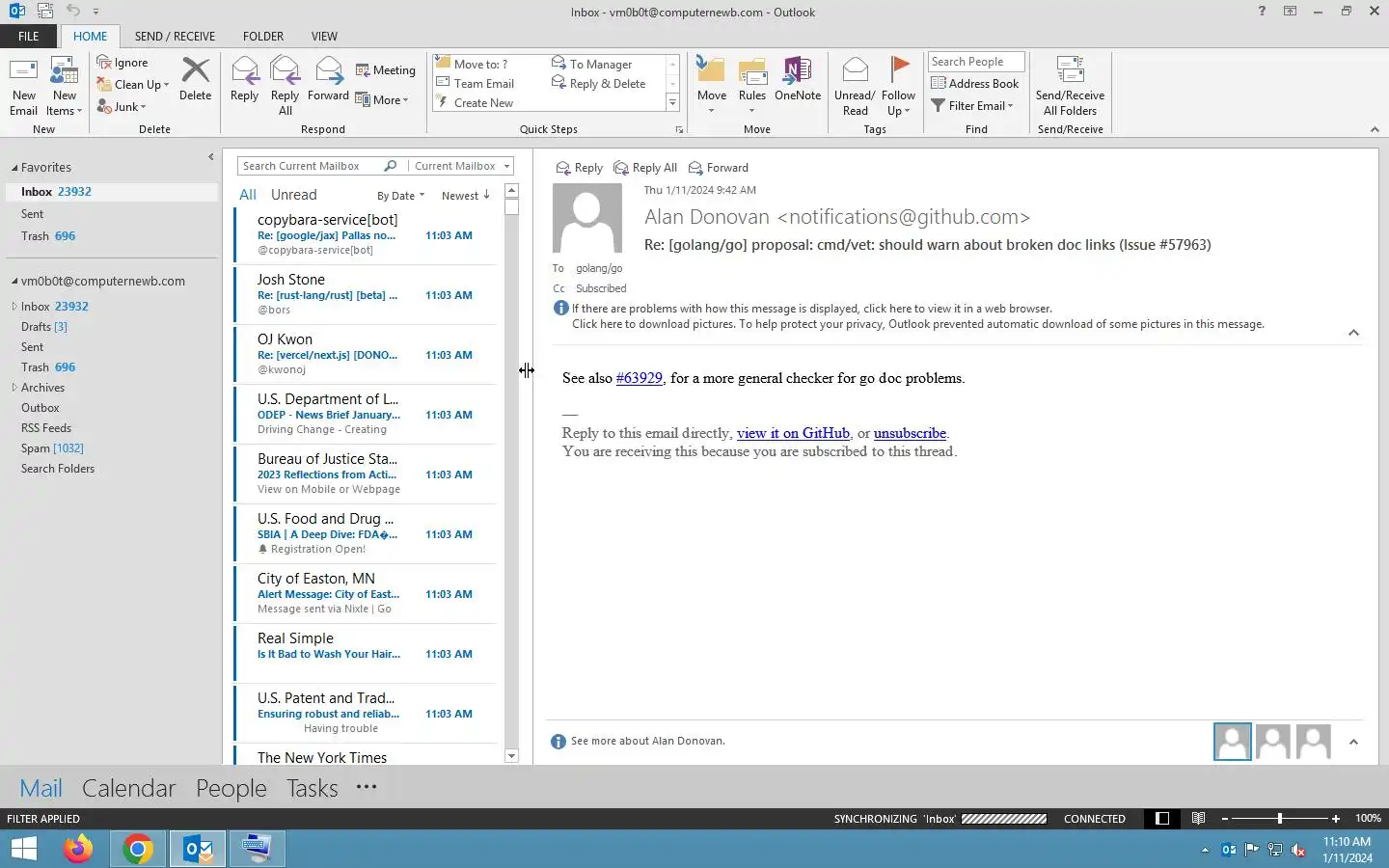Collapse the message header info
Screen dimensions: 1389x868
(1353, 333)
